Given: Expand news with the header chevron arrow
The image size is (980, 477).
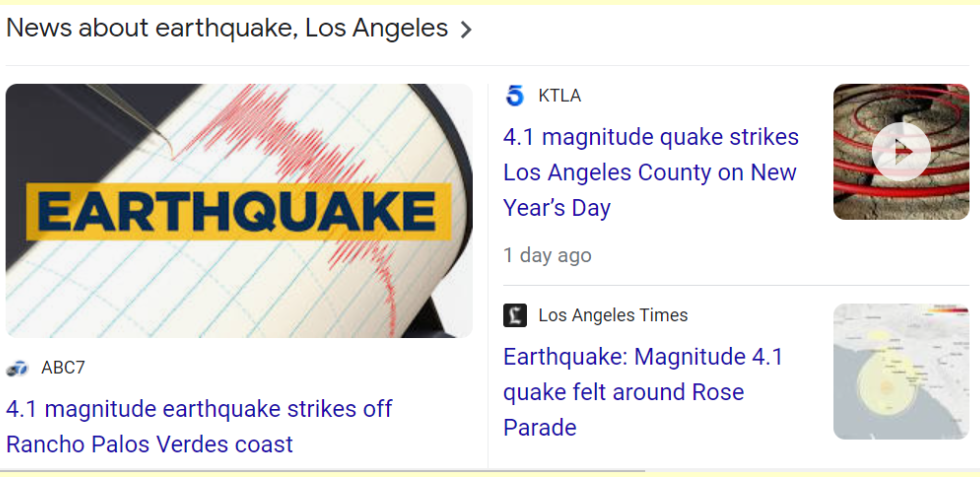Looking at the screenshot, I should pos(466,30).
